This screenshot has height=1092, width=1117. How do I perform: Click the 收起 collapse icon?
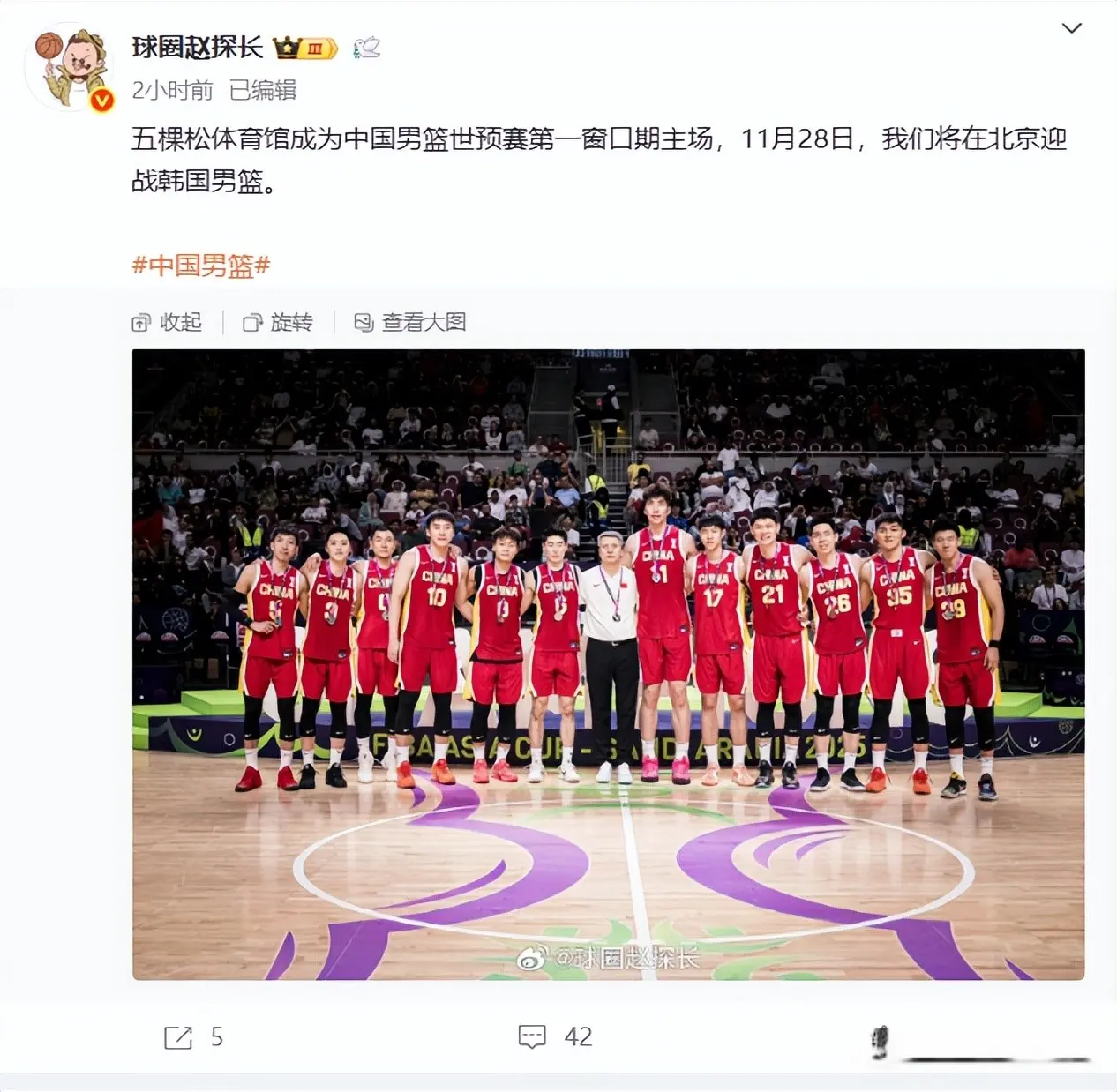point(141,323)
